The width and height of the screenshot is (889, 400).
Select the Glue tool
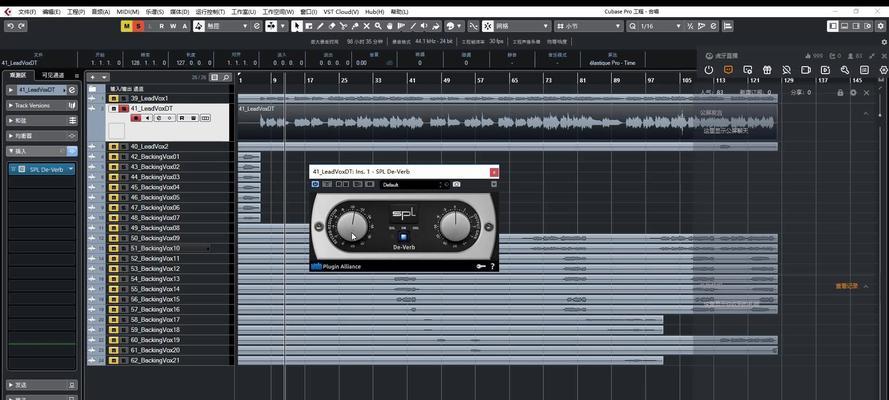pyautogui.click(x=355, y=26)
